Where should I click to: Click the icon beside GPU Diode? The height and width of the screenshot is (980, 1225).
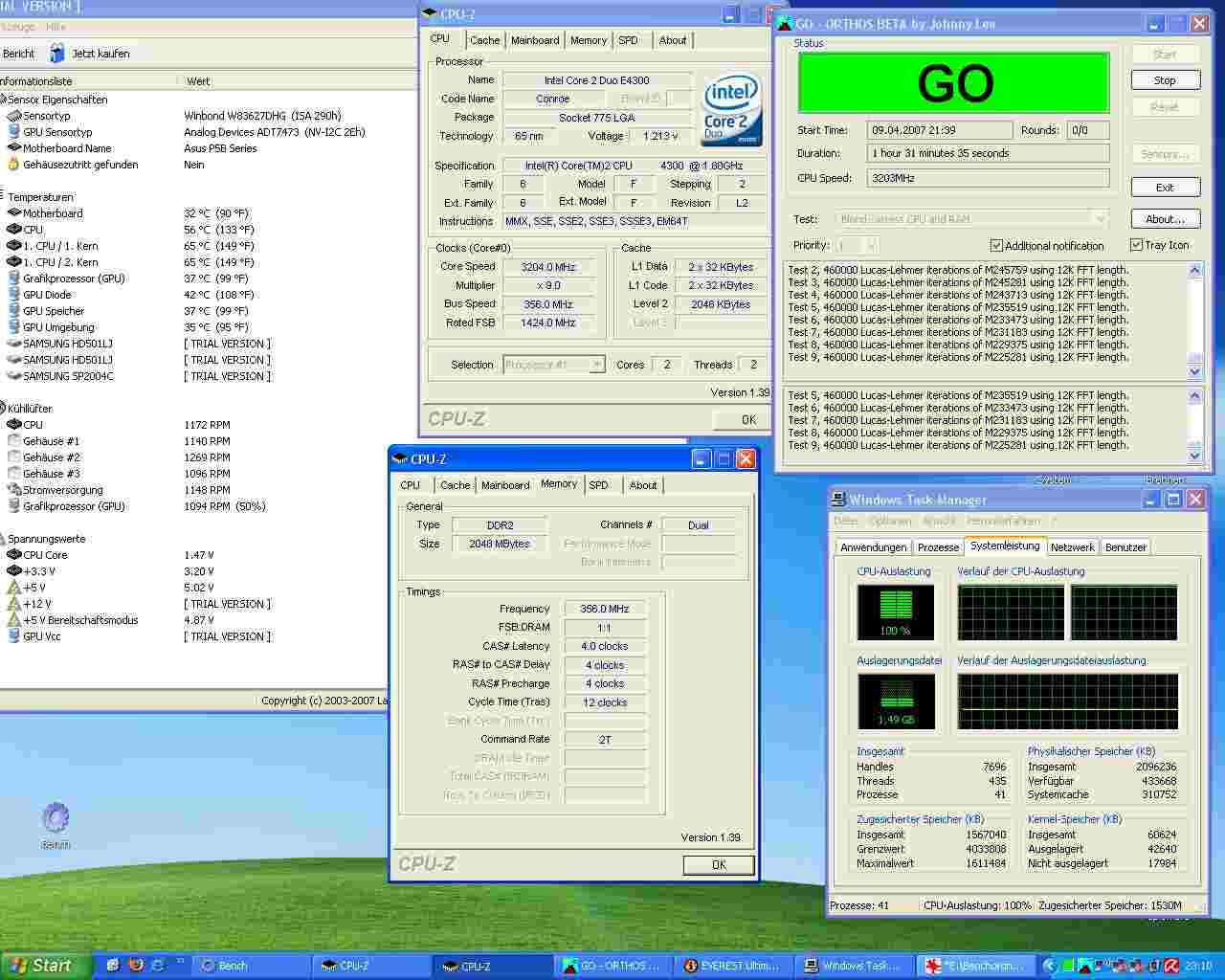click(13, 295)
